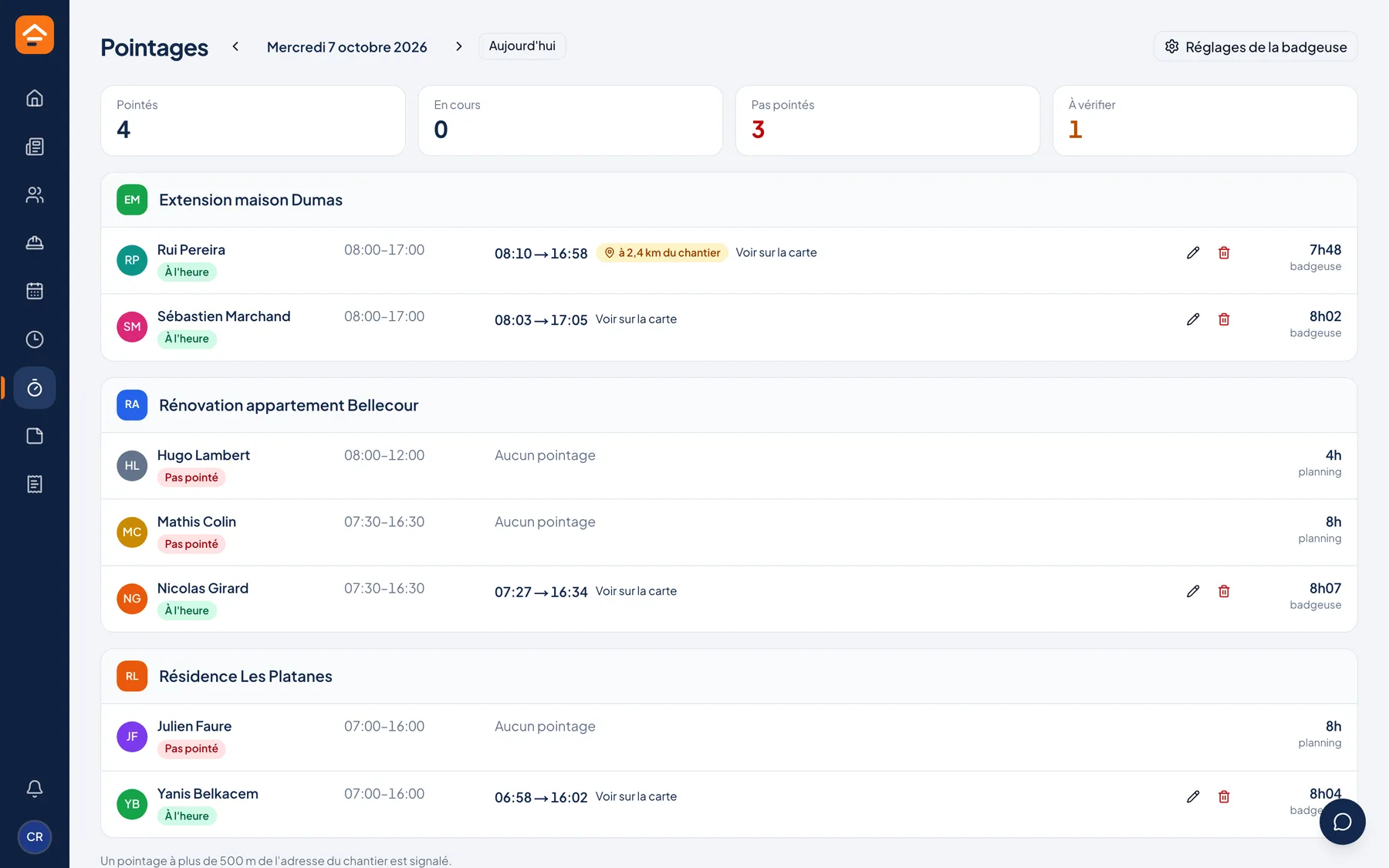The height and width of the screenshot is (868, 1389).
Task: Open the clock sidebar icon
Action: pos(35,339)
